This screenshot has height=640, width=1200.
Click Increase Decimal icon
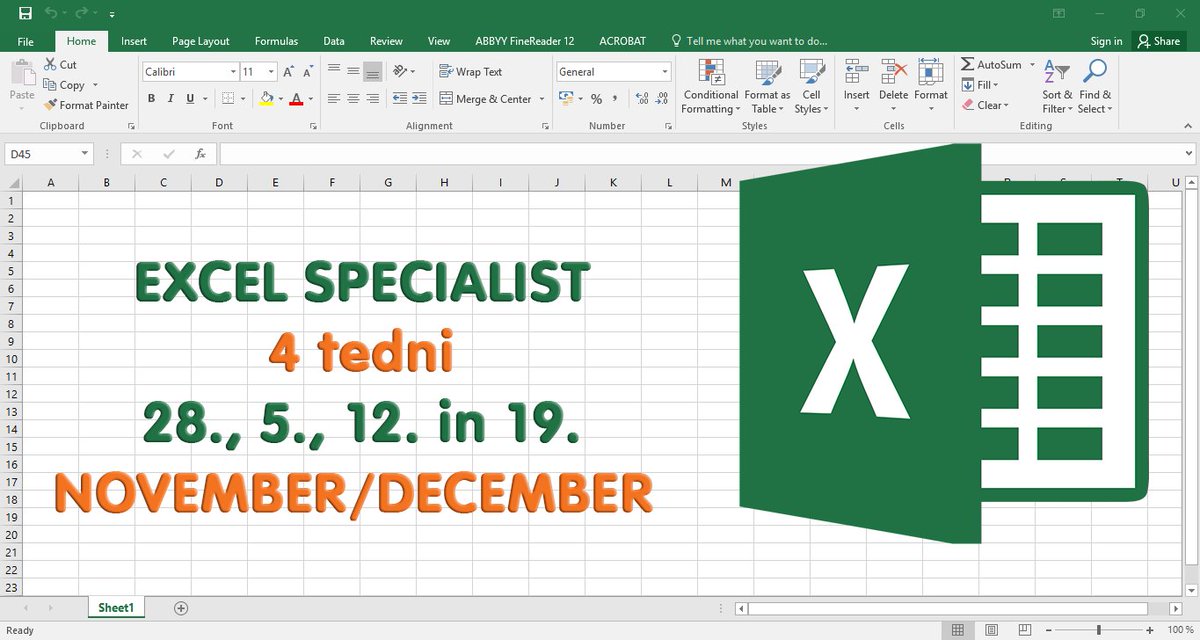tap(641, 99)
